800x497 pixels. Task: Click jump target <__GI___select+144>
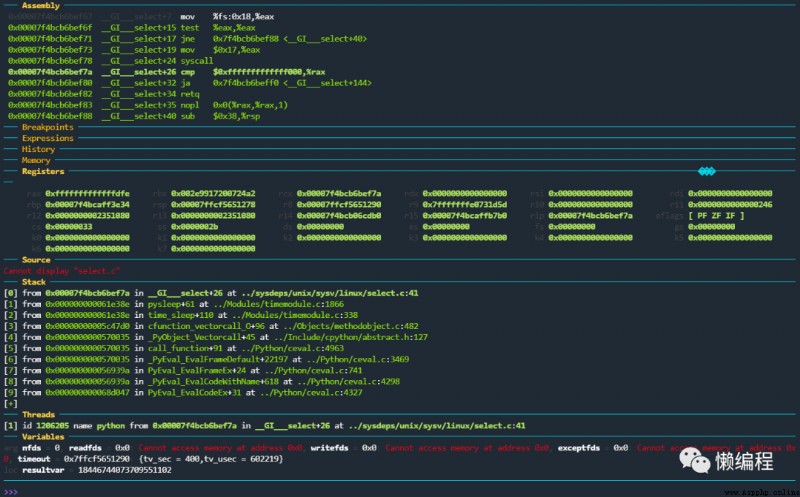coord(328,83)
